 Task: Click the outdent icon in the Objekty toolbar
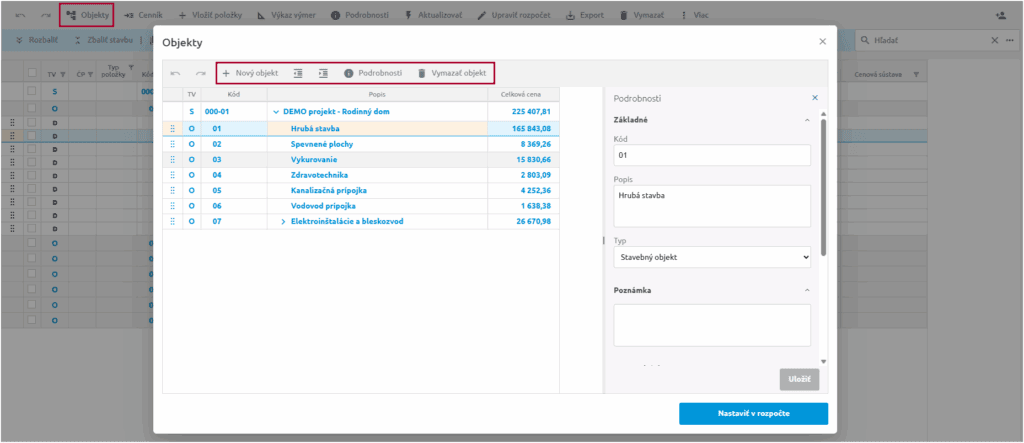tap(299, 73)
